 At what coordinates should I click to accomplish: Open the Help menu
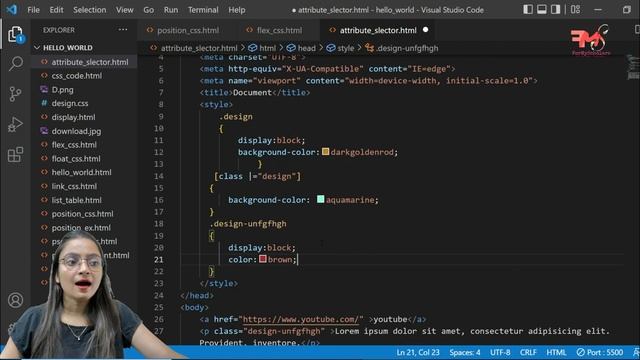point(237,10)
